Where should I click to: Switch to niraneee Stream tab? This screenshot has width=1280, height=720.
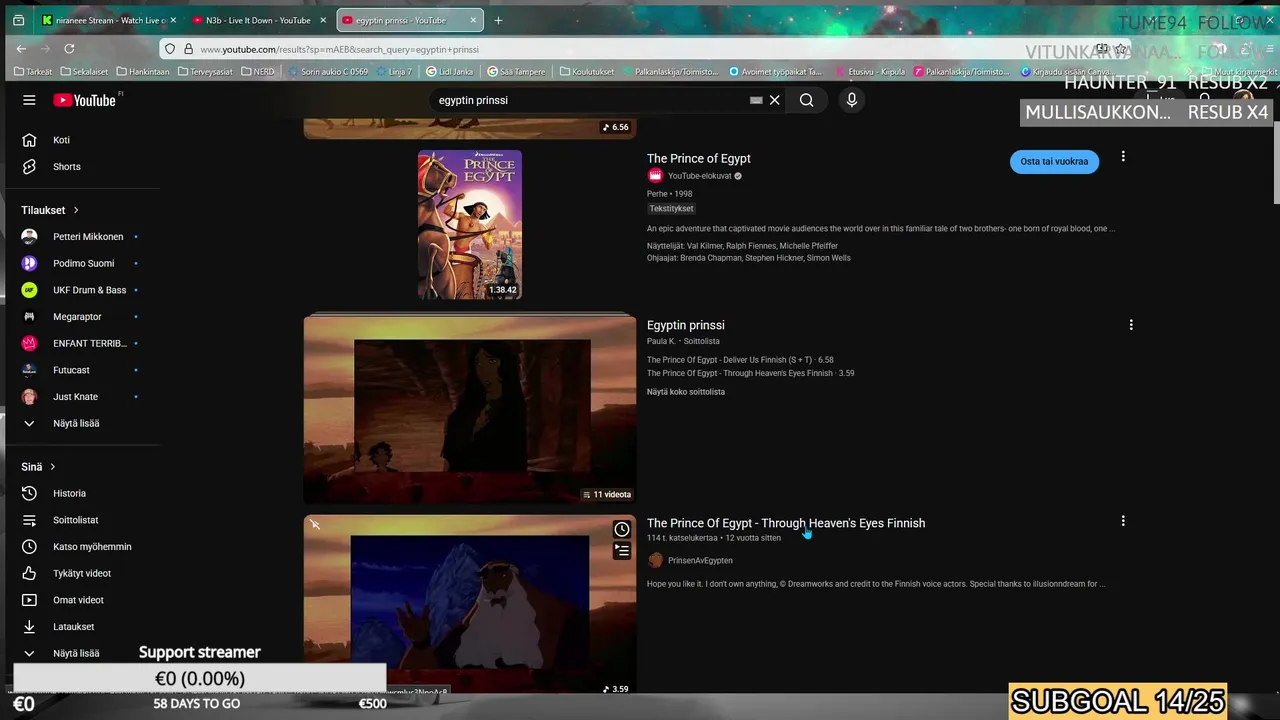pos(108,20)
